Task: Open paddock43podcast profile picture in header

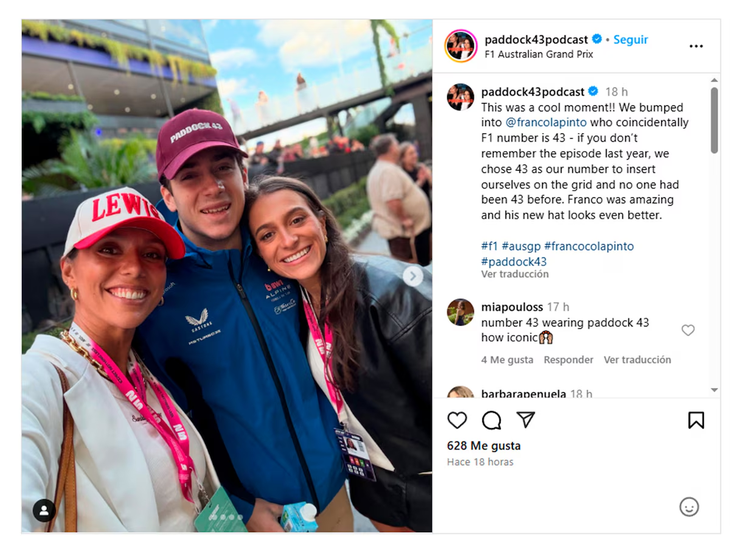Action: click(x=460, y=46)
